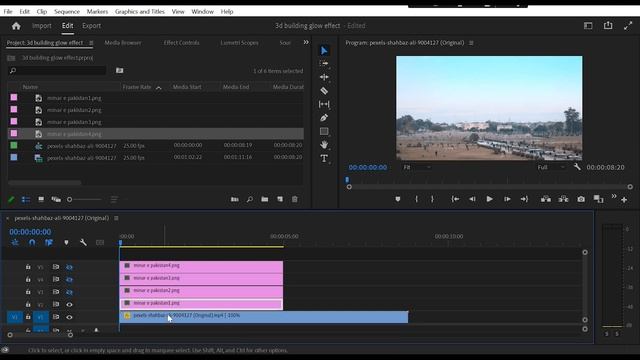Open the Comparison View icon
This screenshot has height=360, width=640.
[x=598, y=199]
